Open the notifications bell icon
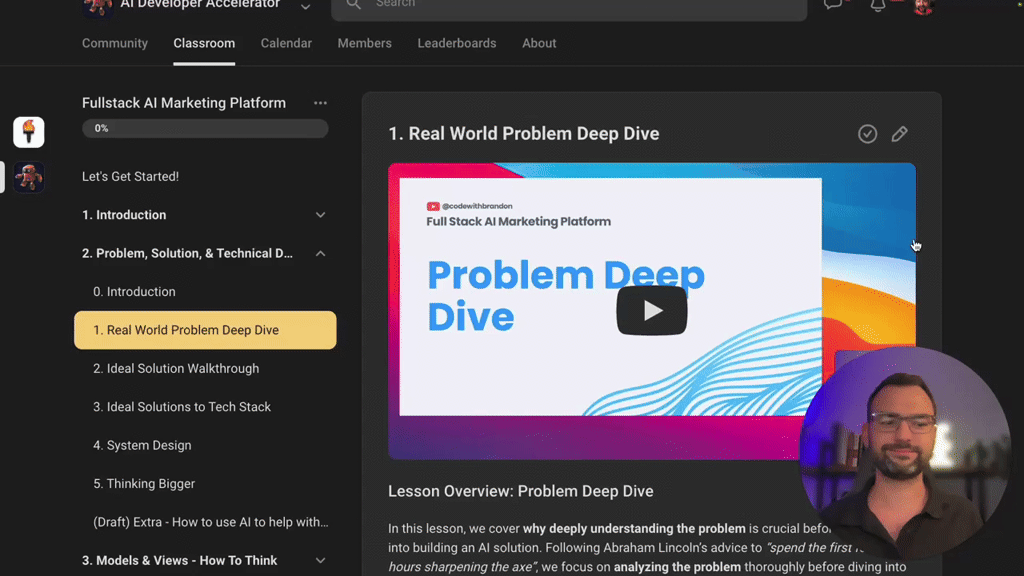1024x576 pixels. 878,5
